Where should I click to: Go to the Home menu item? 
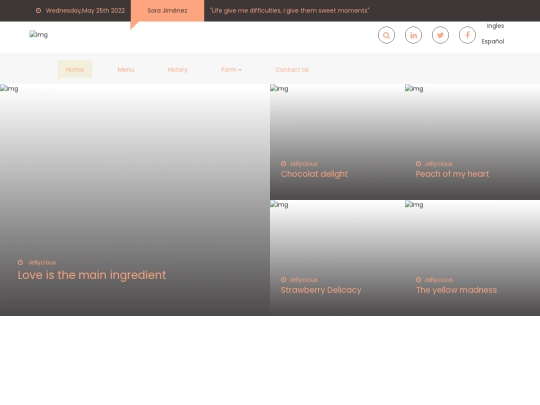(x=75, y=70)
